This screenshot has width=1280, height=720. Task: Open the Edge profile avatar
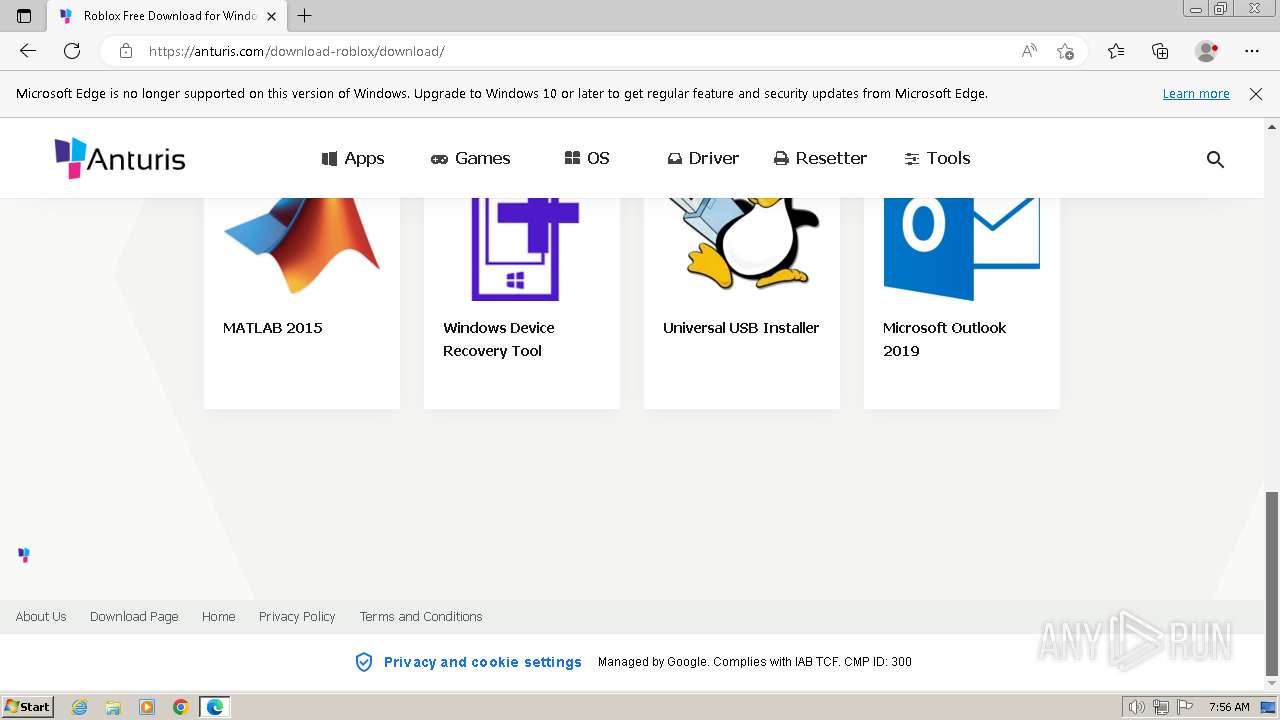[1207, 51]
